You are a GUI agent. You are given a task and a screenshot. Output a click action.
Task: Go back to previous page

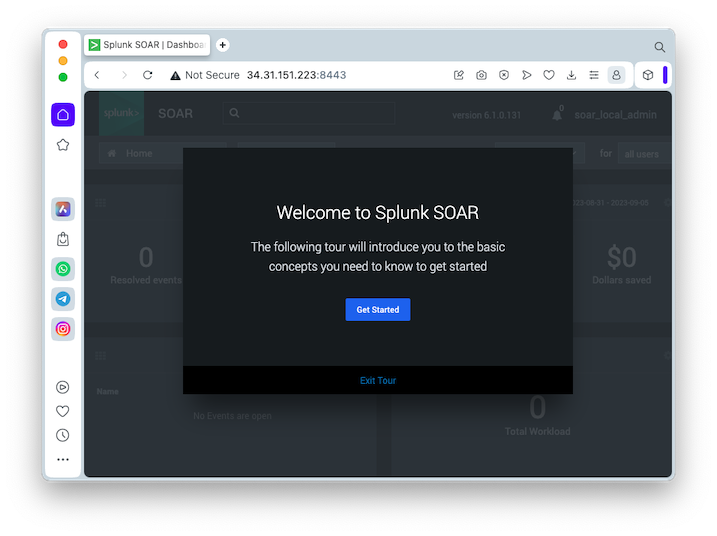point(97,75)
